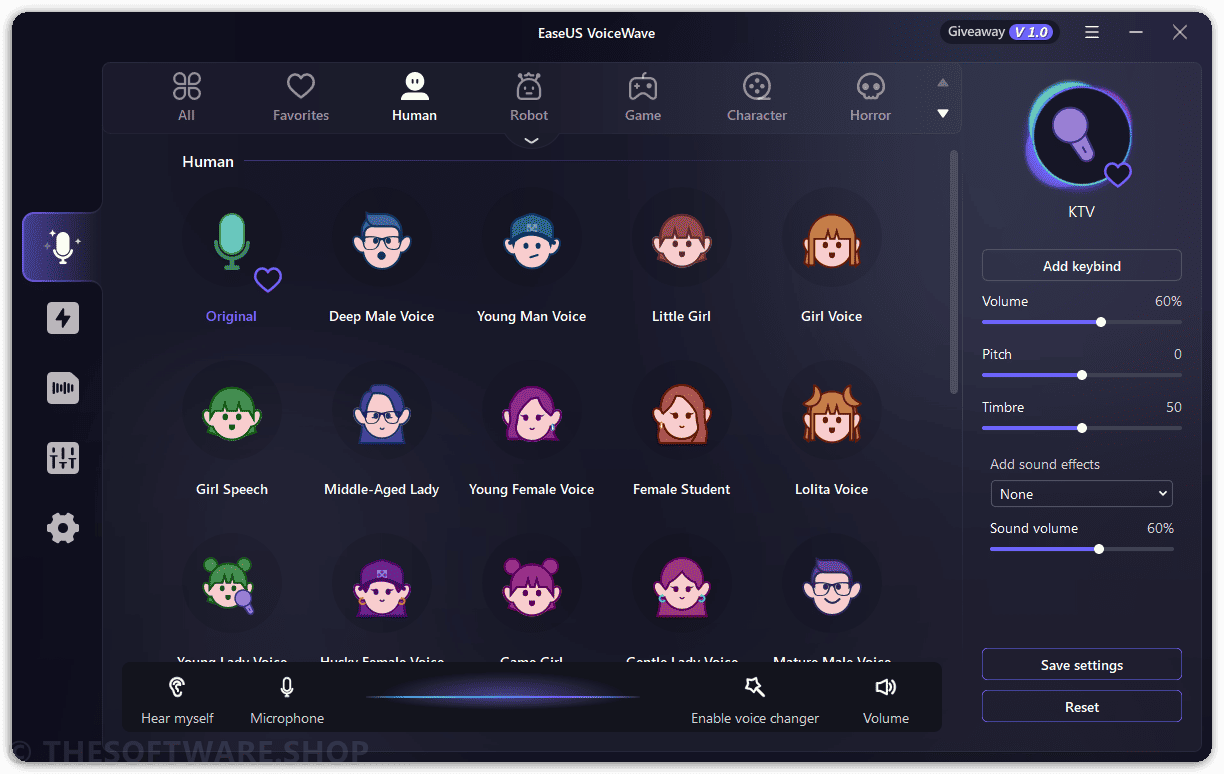Select the Gentle Lady Voice avatar
Viewport: 1224px width, 774px height.
coord(681,587)
